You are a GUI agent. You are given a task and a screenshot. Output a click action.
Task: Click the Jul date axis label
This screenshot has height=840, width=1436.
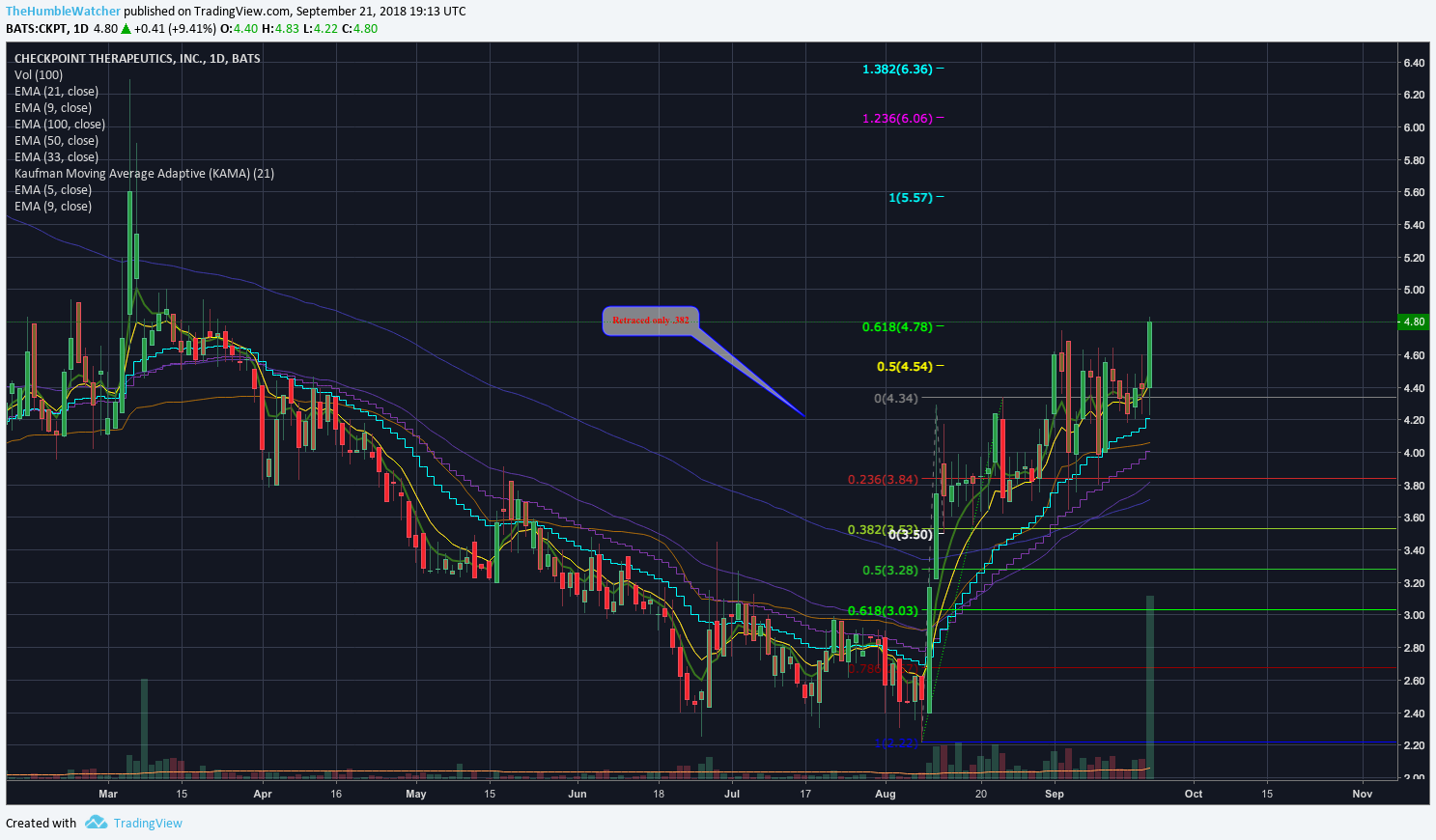[732, 795]
